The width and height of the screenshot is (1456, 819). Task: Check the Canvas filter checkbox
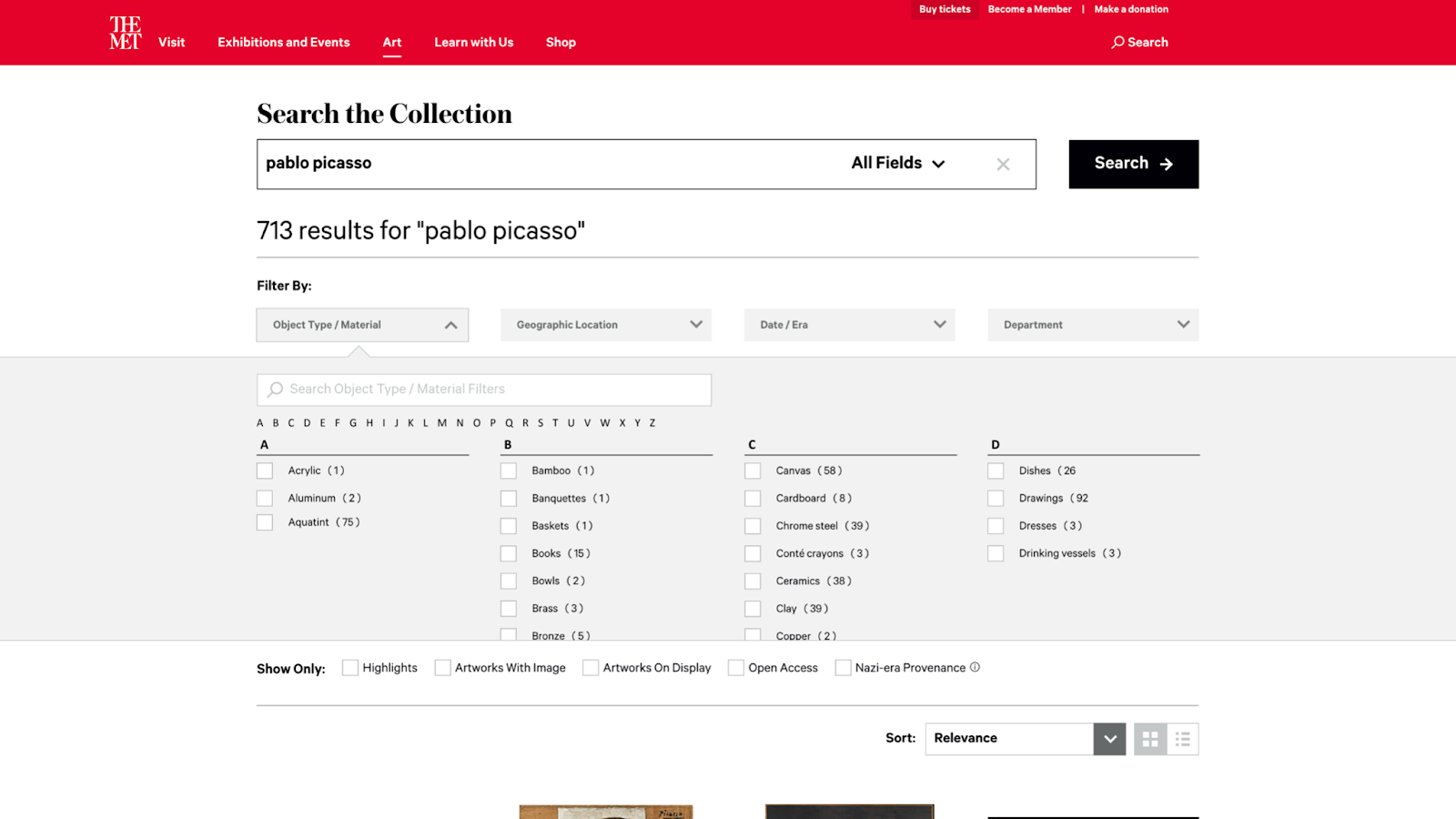click(x=753, y=470)
